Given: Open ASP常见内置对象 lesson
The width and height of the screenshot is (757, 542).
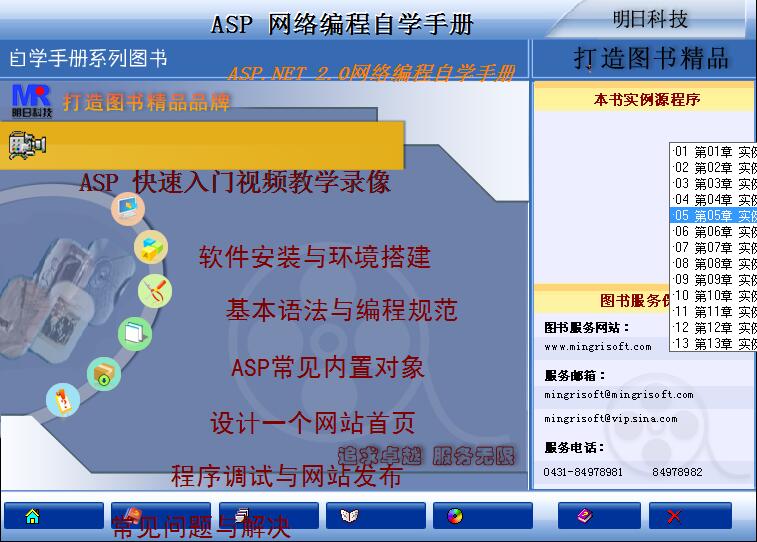Looking at the screenshot, I should pos(328,367).
